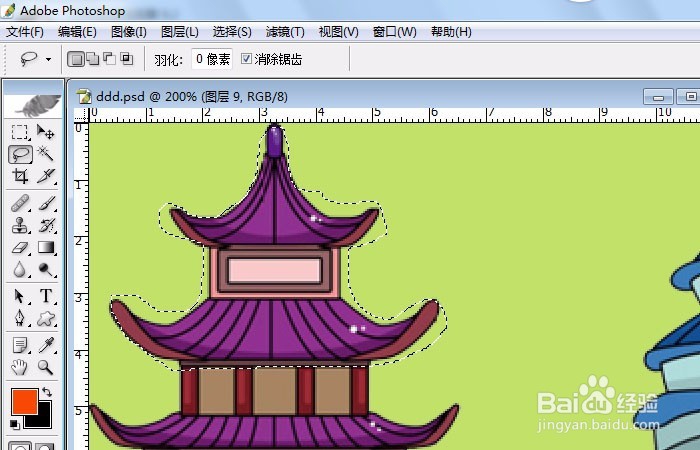Click the Lasso tool icon in options bar
The image size is (700, 450).
tap(29, 58)
